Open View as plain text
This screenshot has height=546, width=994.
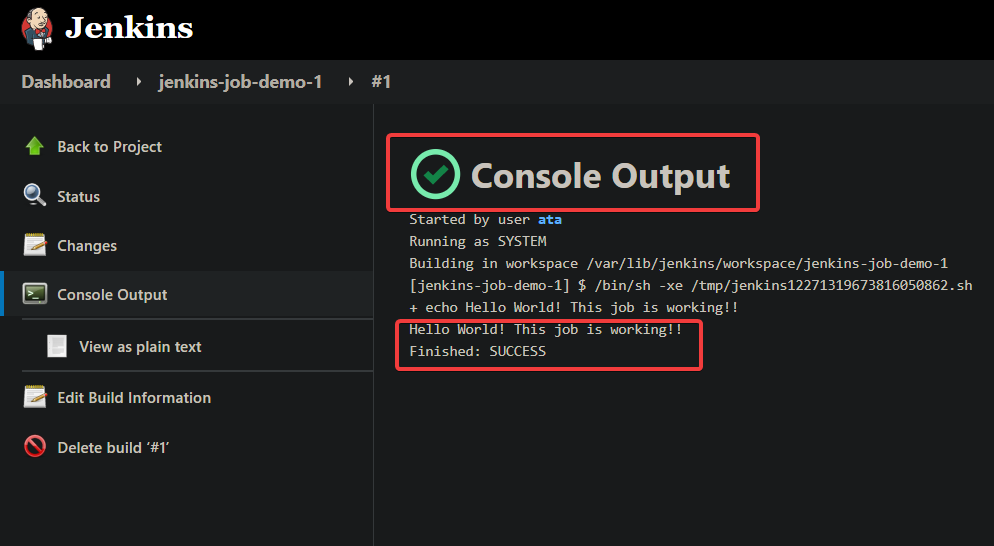[140, 347]
